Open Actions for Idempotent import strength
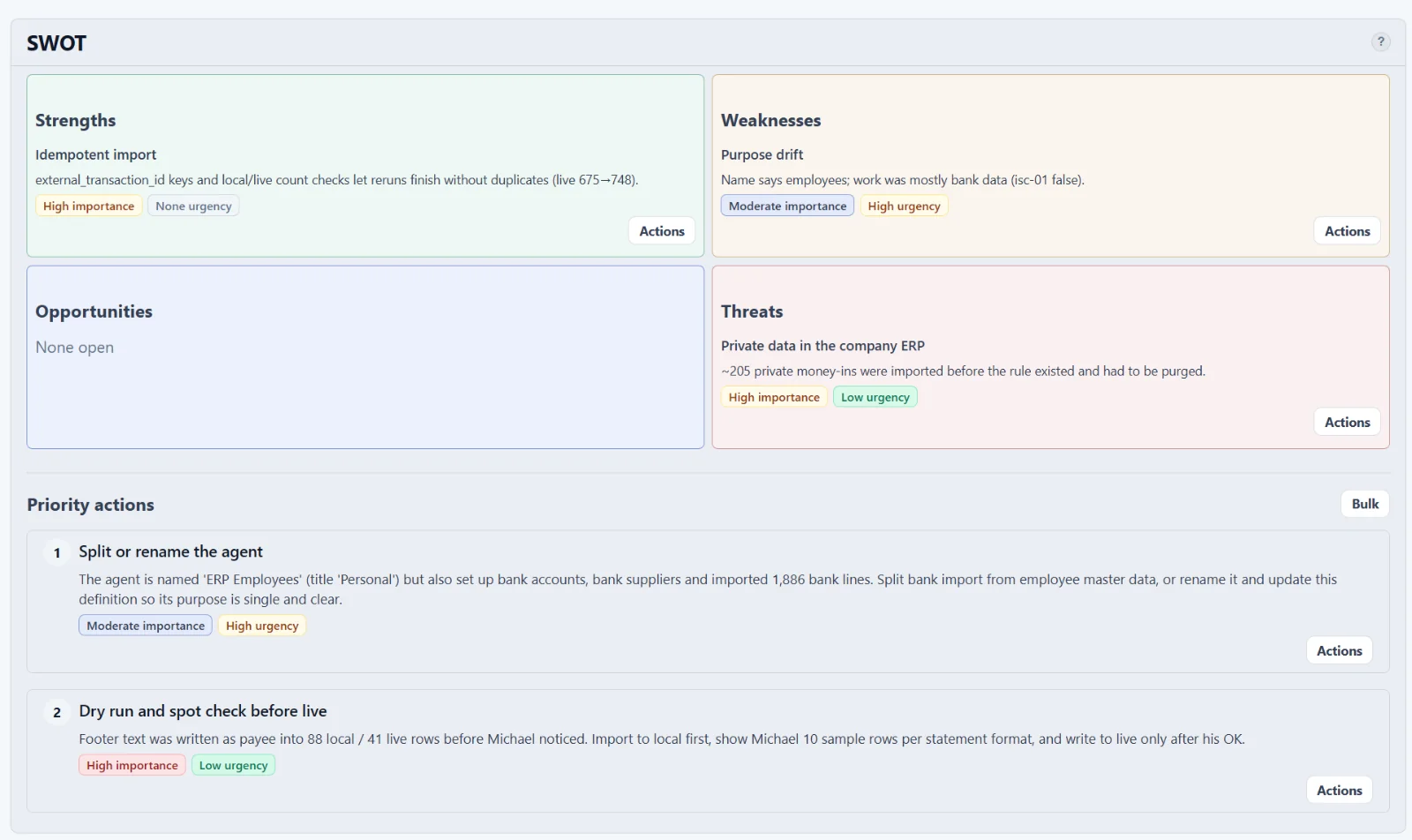 662,231
